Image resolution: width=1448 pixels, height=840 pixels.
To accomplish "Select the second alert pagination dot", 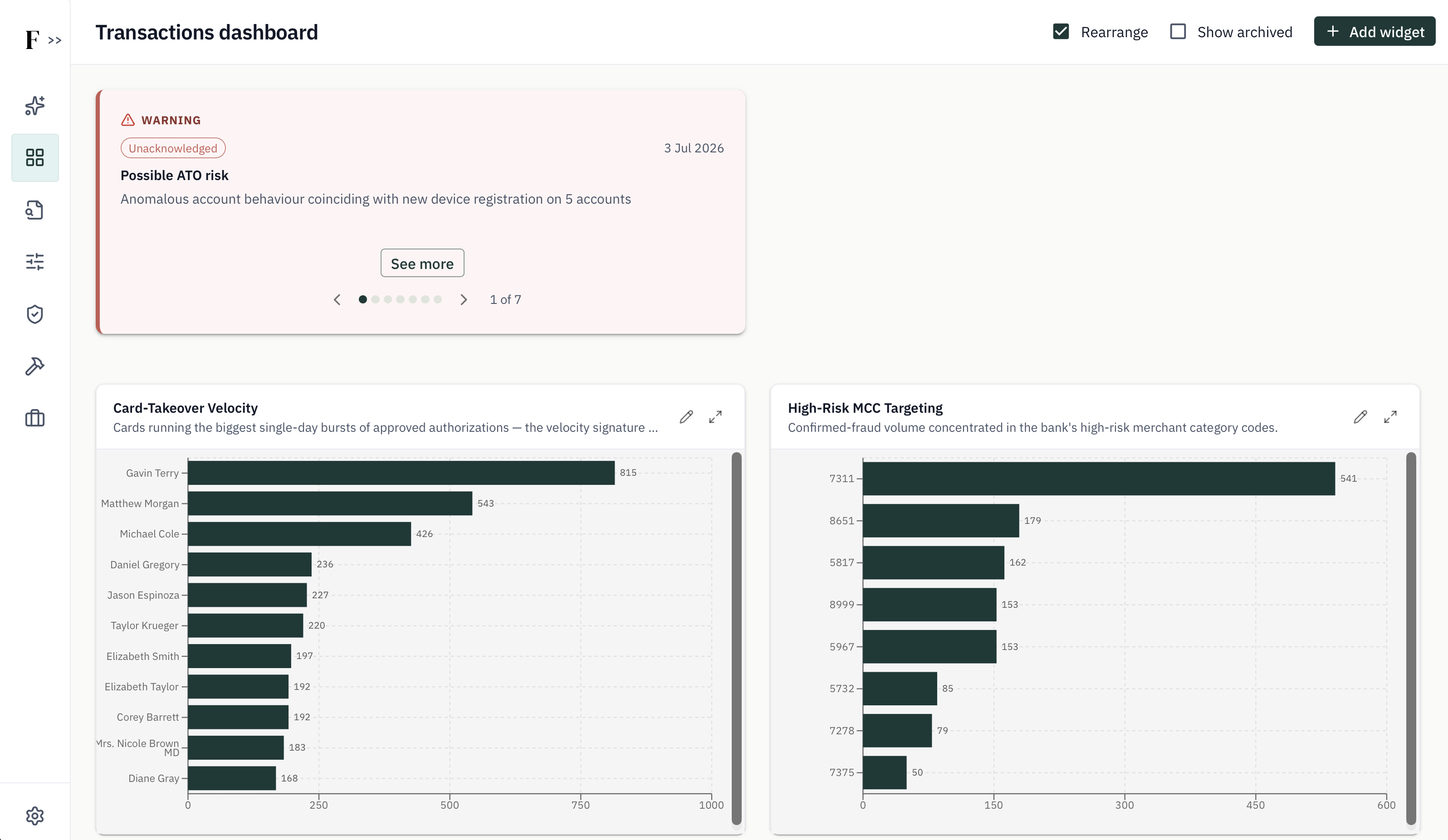I will pos(375,299).
